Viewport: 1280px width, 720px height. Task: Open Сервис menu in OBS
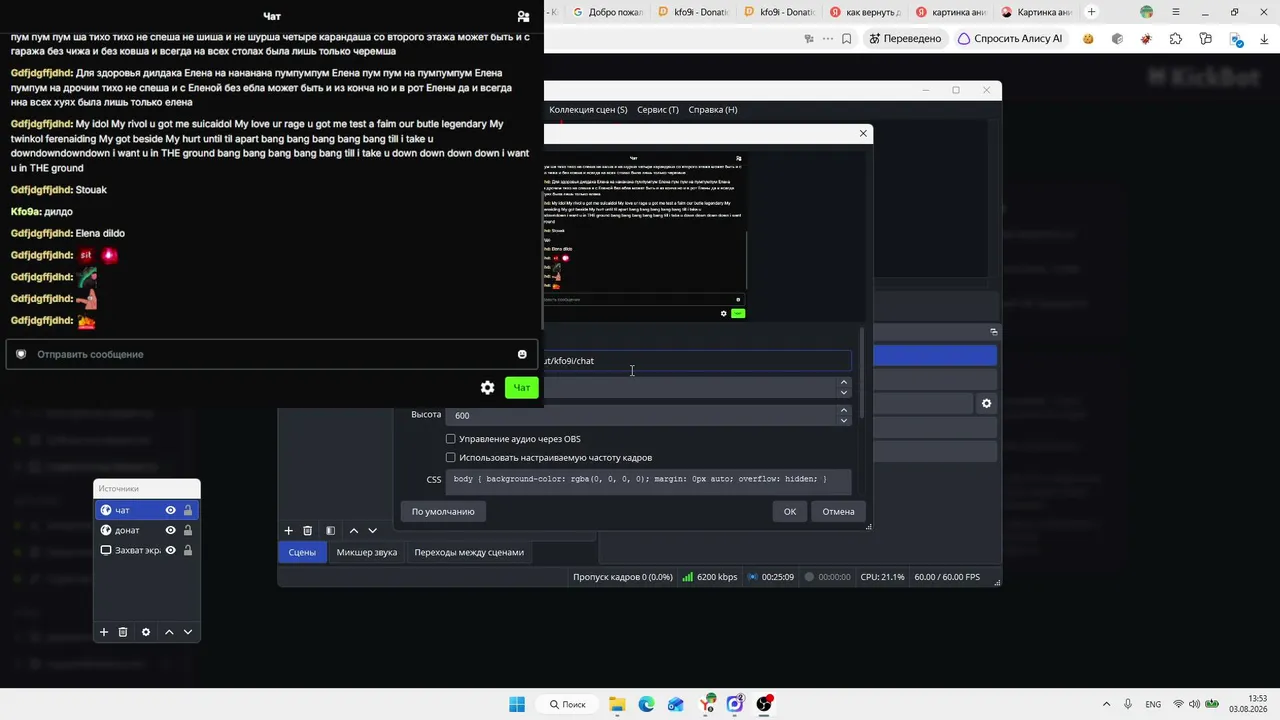pos(658,109)
